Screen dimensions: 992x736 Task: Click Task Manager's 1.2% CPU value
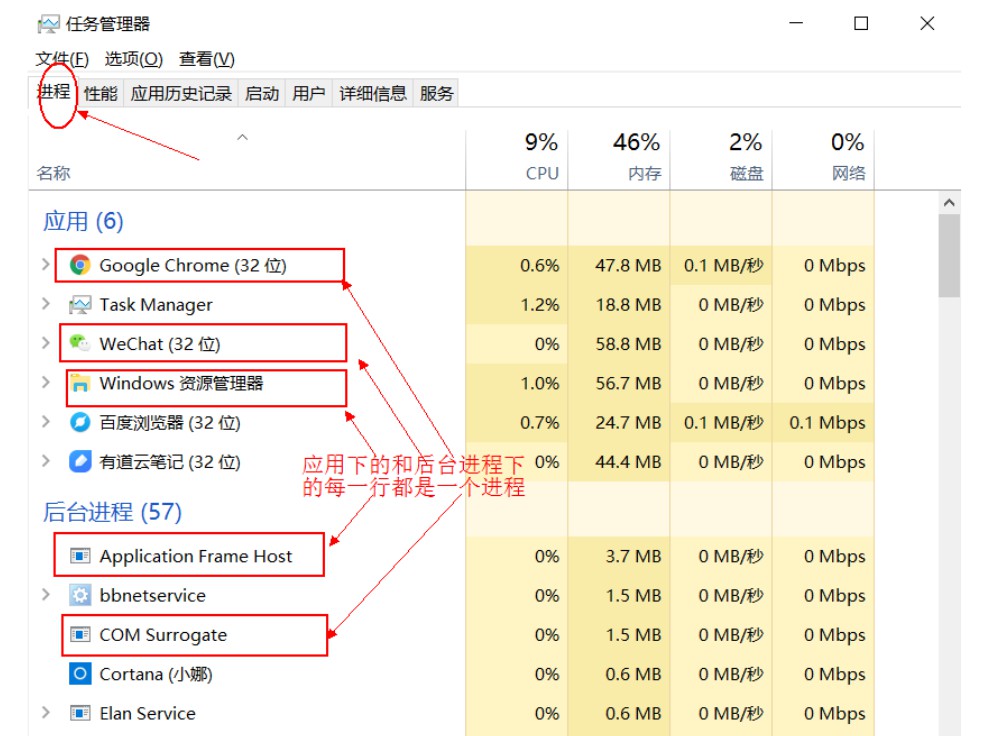(x=540, y=304)
